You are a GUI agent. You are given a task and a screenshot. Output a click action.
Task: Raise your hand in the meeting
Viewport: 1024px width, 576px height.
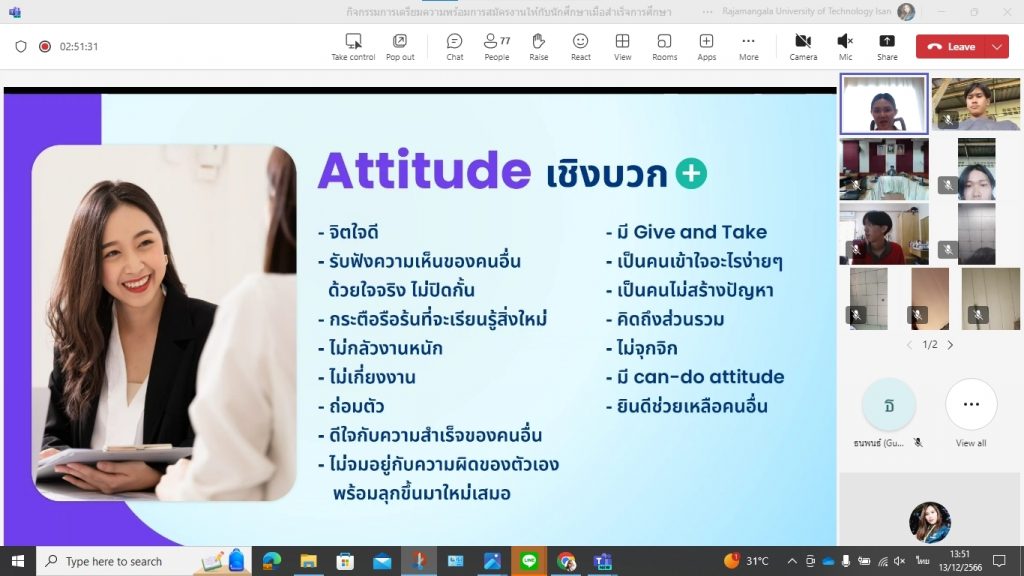point(538,46)
